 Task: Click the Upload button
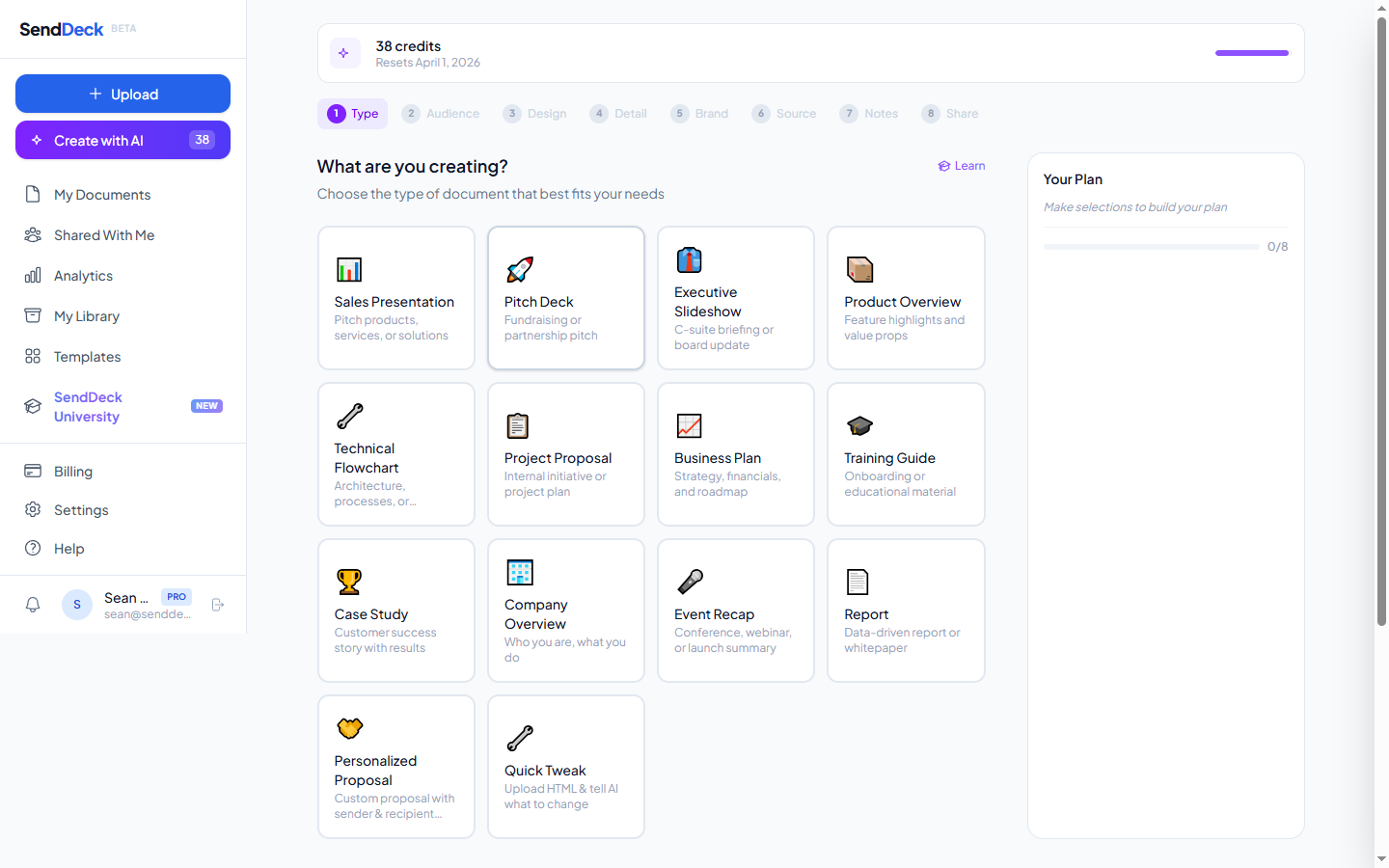point(123,94)
